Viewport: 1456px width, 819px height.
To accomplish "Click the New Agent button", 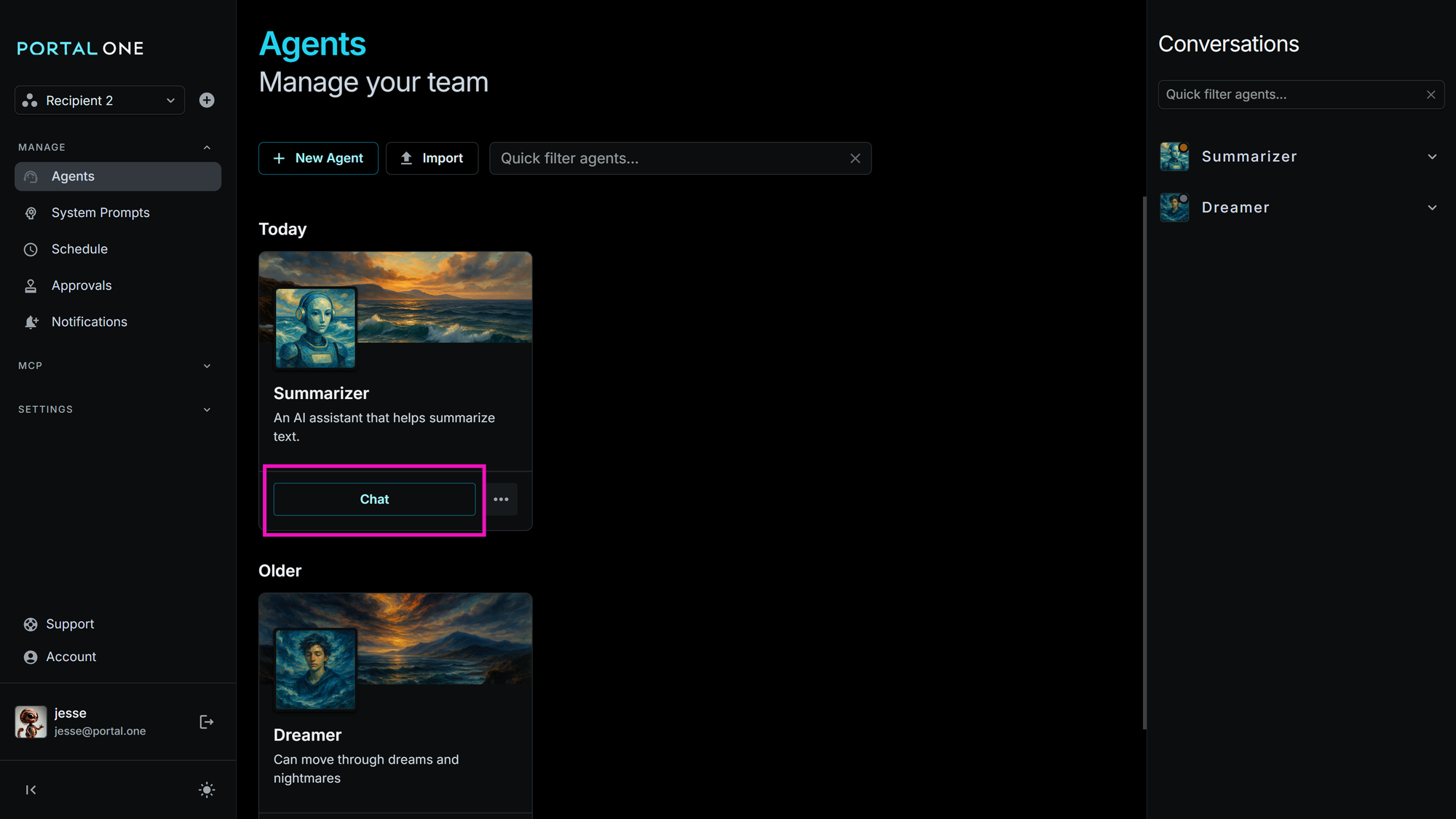I will [x=318, y=159].
